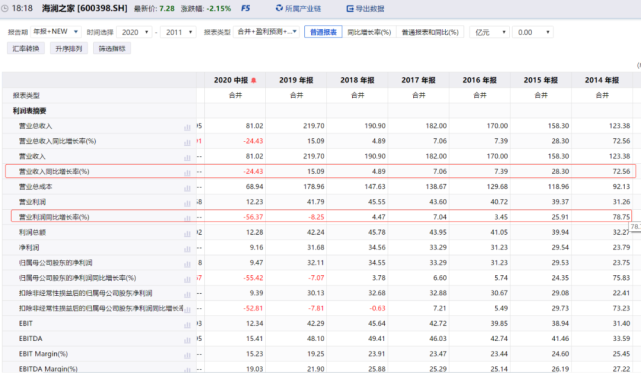The height and width of the screenshot is (373, 641).
Task: Open the start year 2020 dropdown
Action: 134,32
